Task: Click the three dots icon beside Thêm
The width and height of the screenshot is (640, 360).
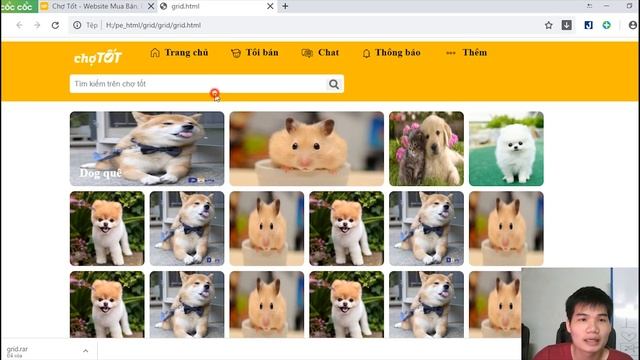Action: (x=451, y=53)
